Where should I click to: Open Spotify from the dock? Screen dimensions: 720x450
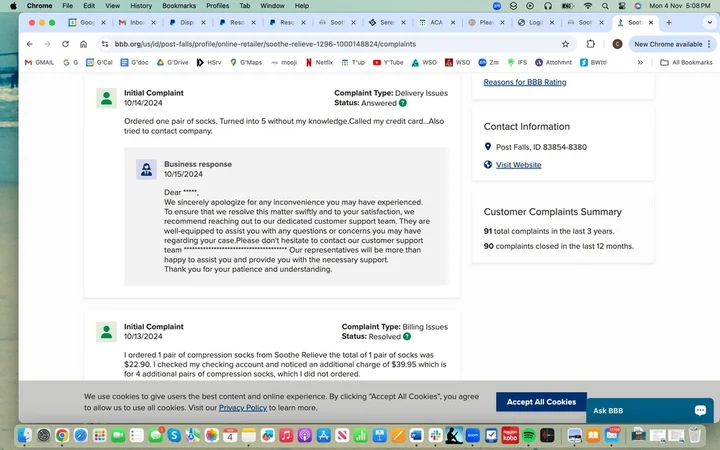529,436
